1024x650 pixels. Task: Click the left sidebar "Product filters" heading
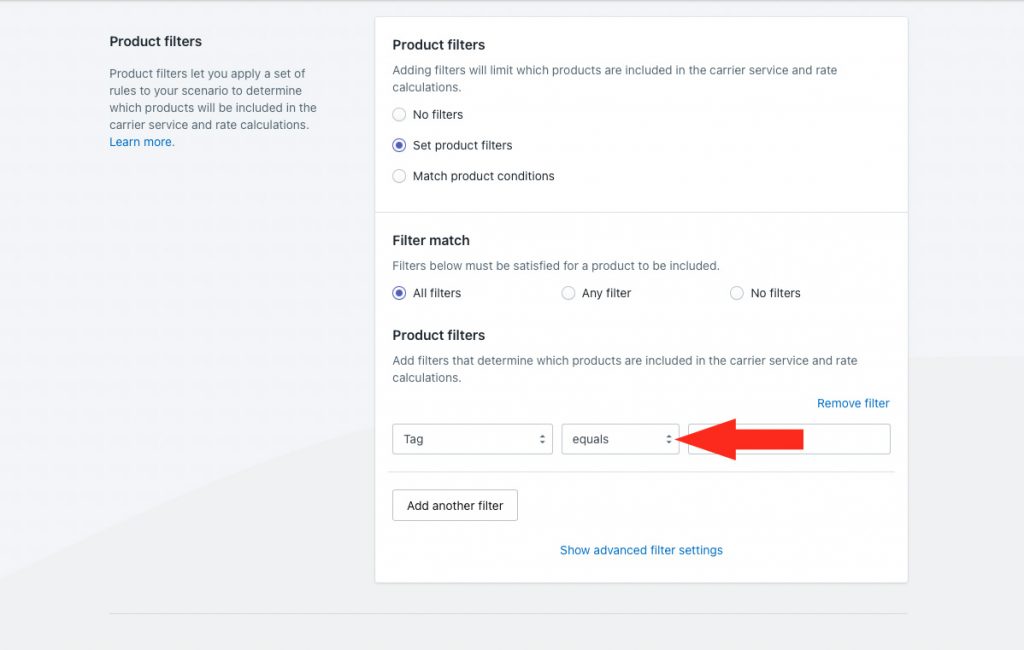[x=155, y=41]
